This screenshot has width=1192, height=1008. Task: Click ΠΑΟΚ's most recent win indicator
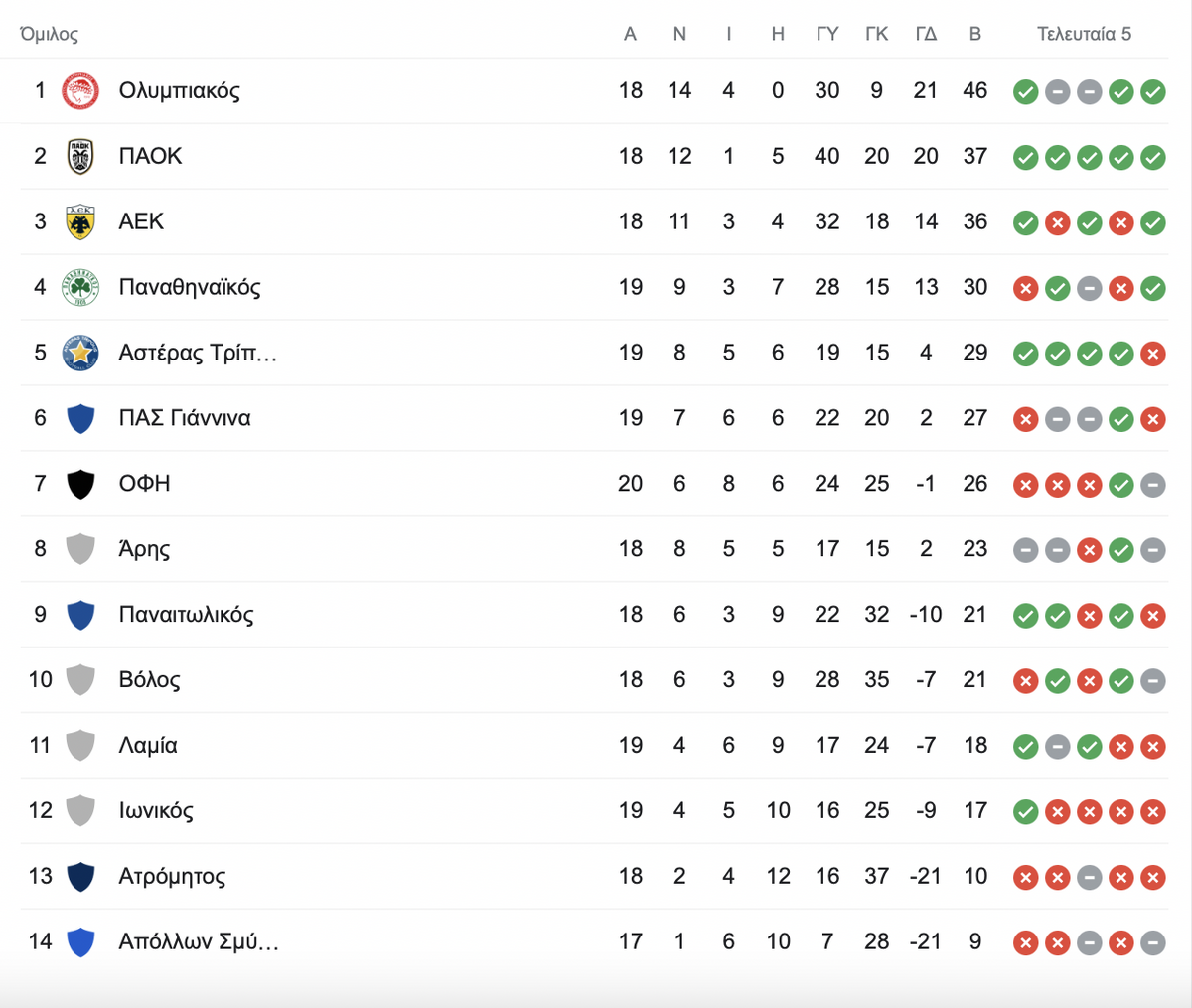1153,157
